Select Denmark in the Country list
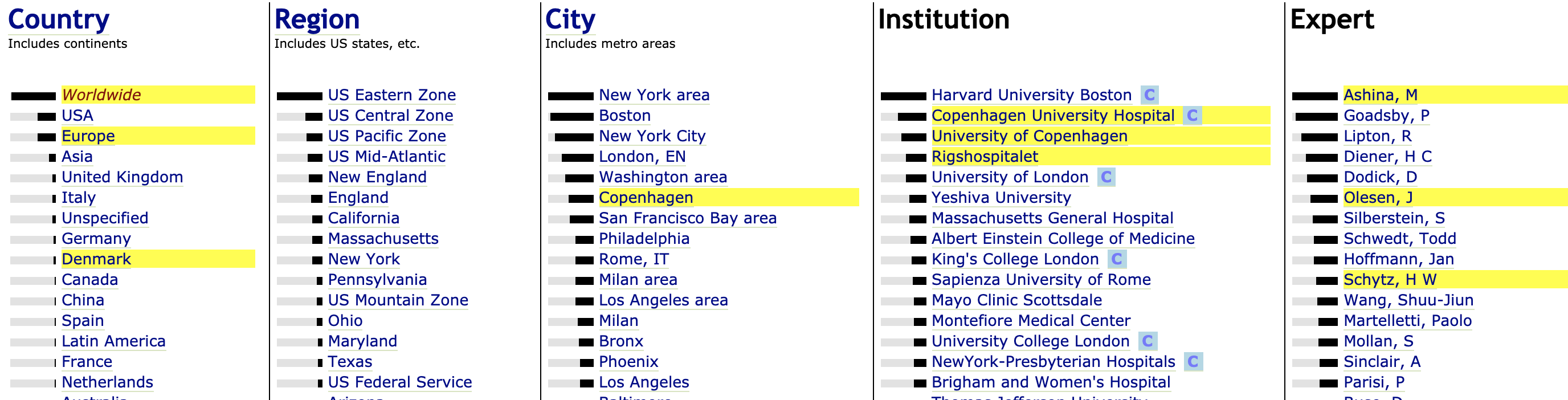1568x400 pixels. 96,259
